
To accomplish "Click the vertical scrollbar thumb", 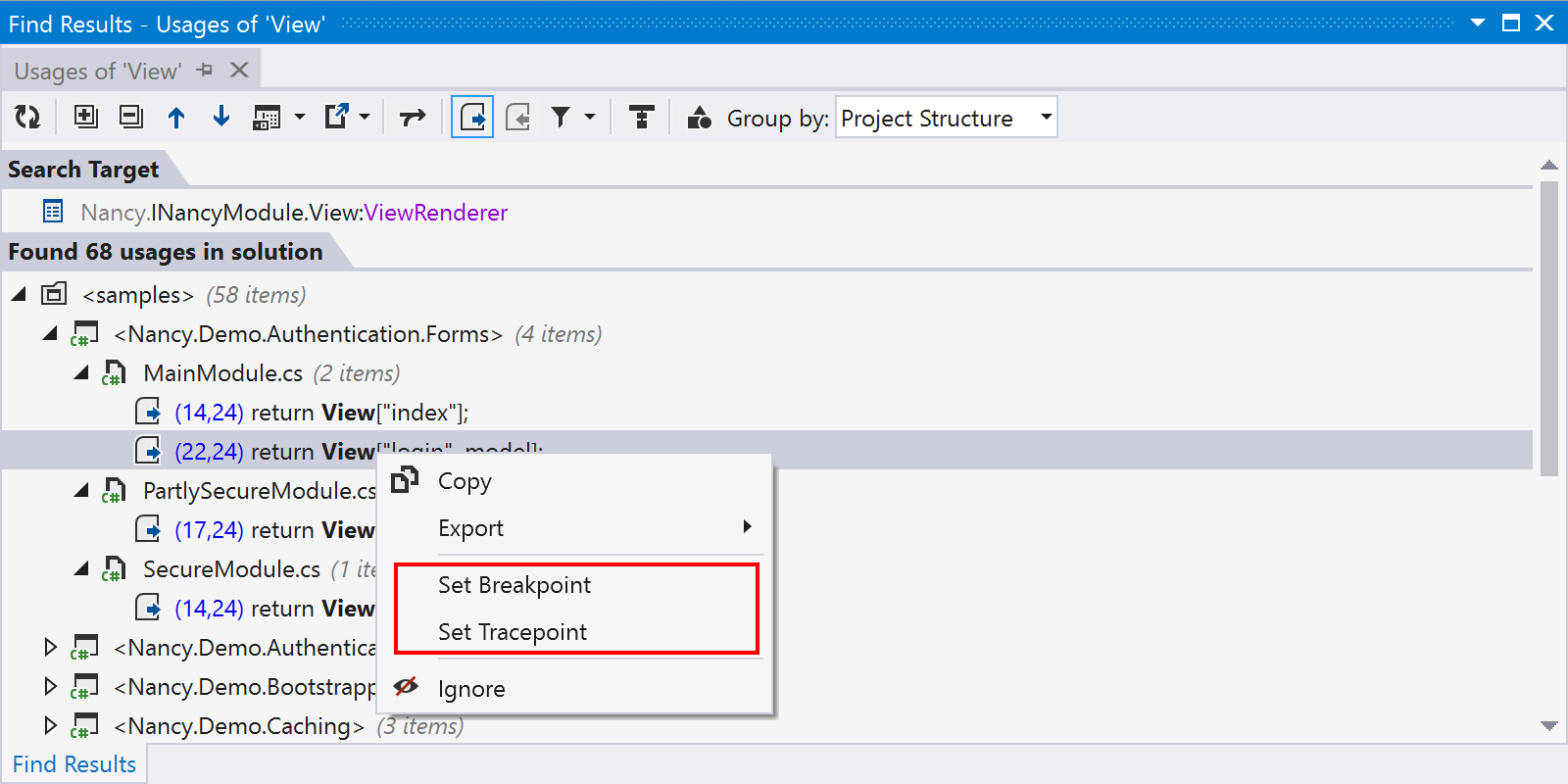I will tap(1549, 328).
